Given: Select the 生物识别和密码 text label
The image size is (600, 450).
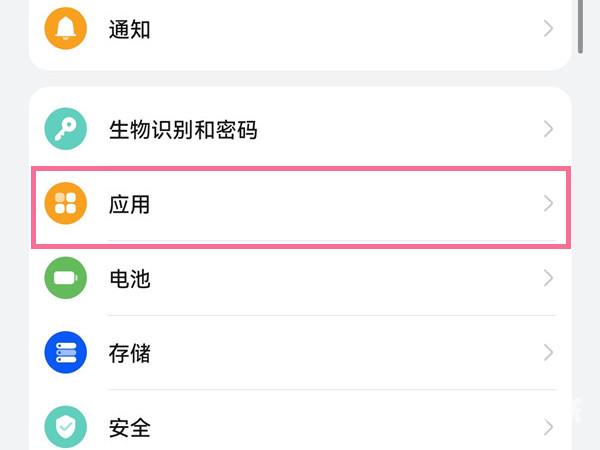Looking at the screenshot, I should coord(183,130).
